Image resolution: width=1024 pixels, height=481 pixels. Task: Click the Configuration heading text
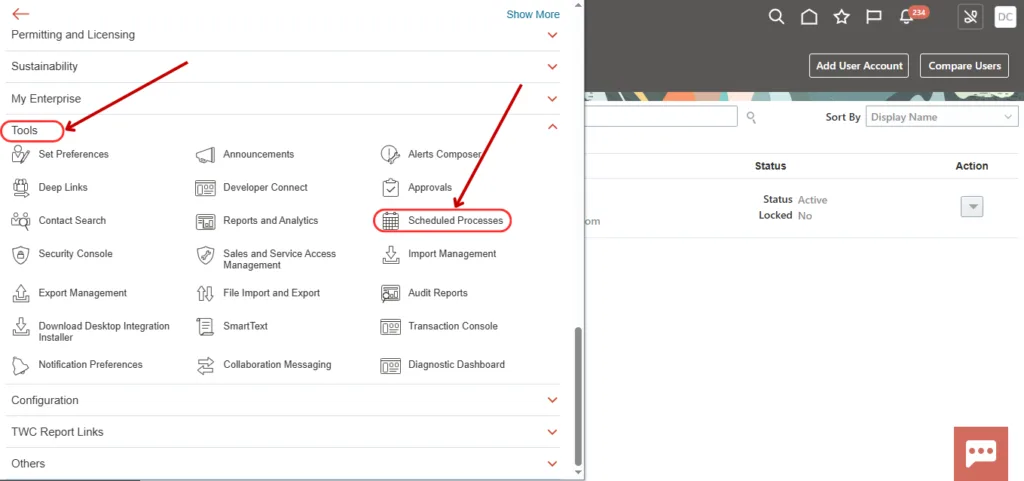(45, 400)
